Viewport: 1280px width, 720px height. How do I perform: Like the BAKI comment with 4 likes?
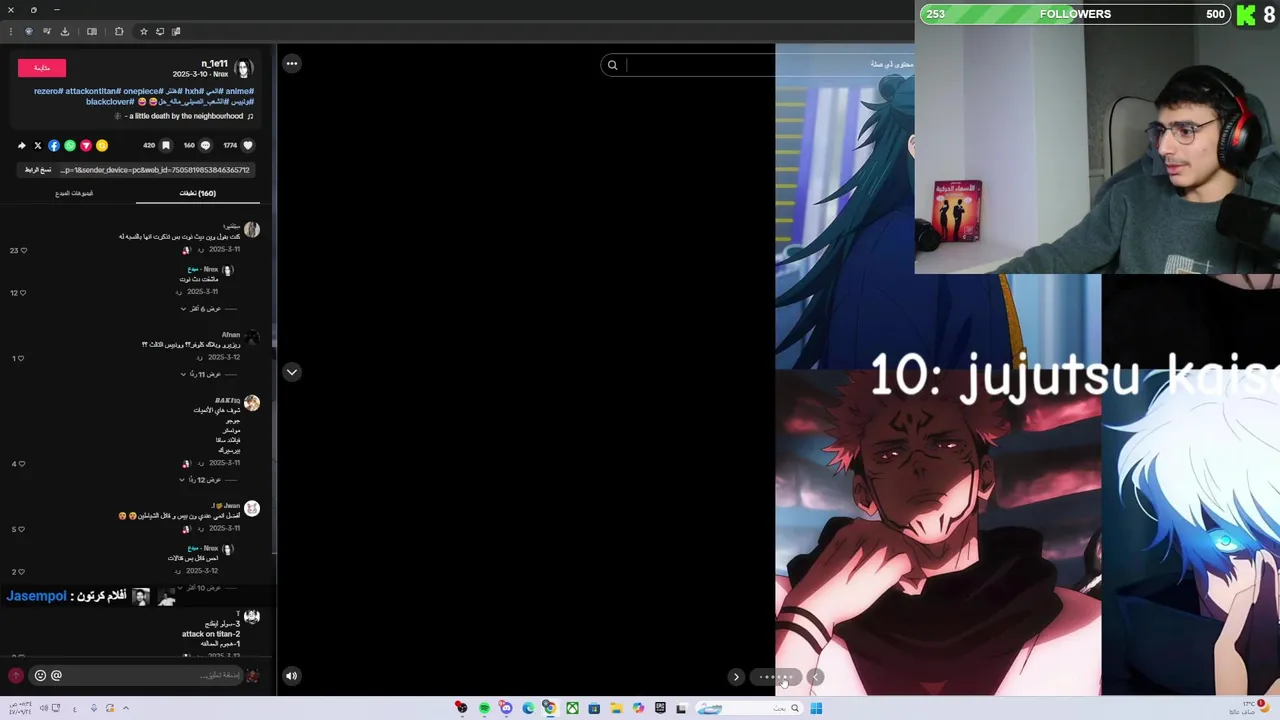click(23, 464)
